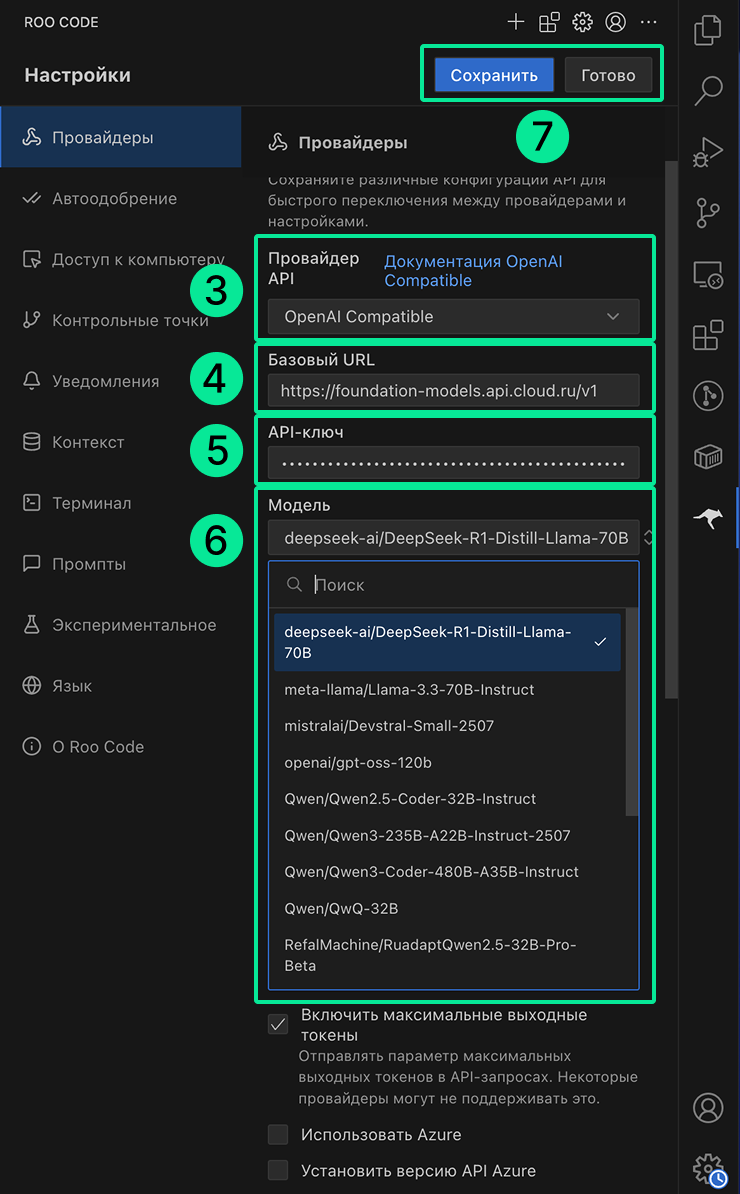Open Remote Explorer icon in activity bar

[708, 274]
